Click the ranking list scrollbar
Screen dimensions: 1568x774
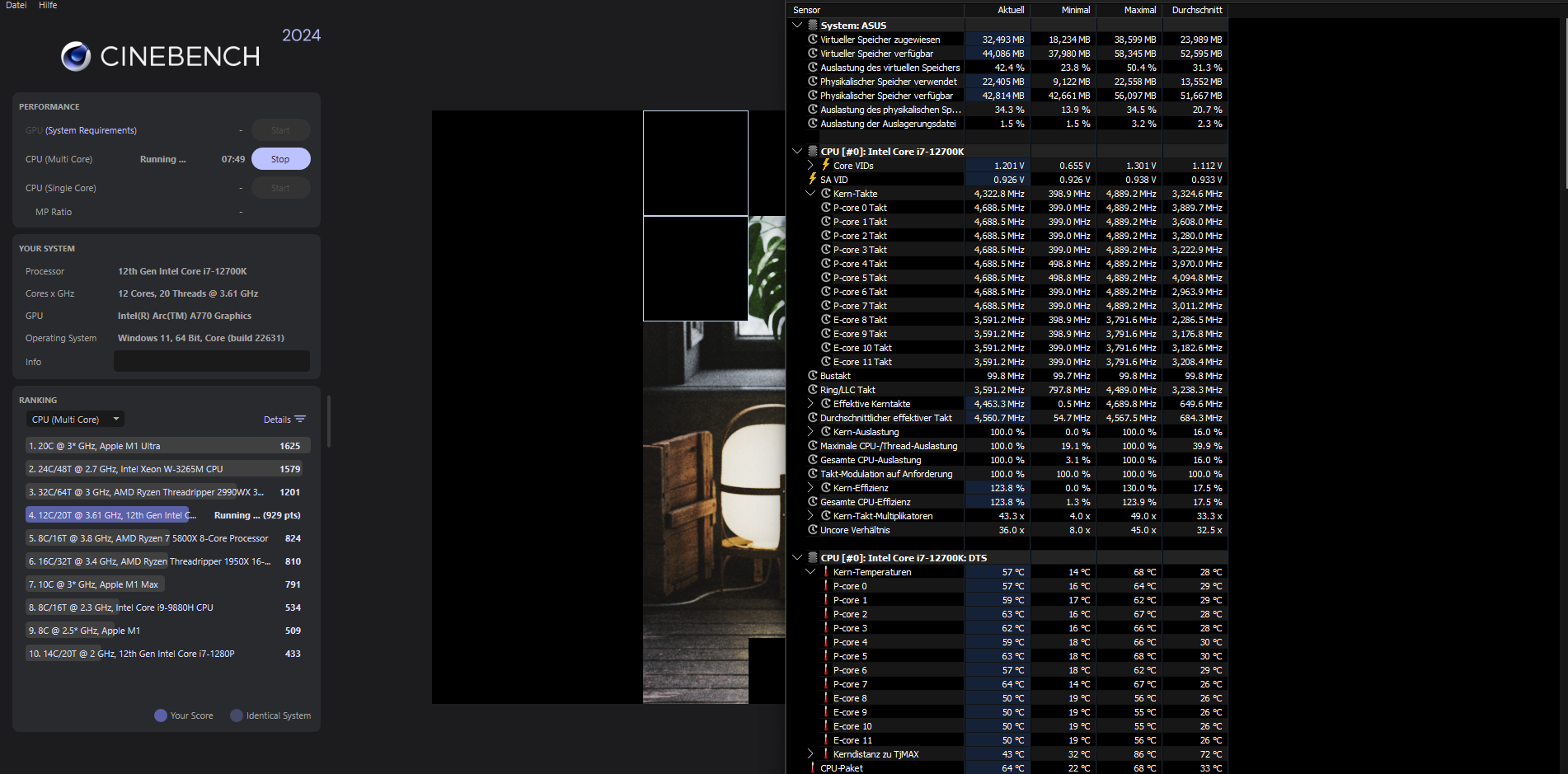[329, 421]
